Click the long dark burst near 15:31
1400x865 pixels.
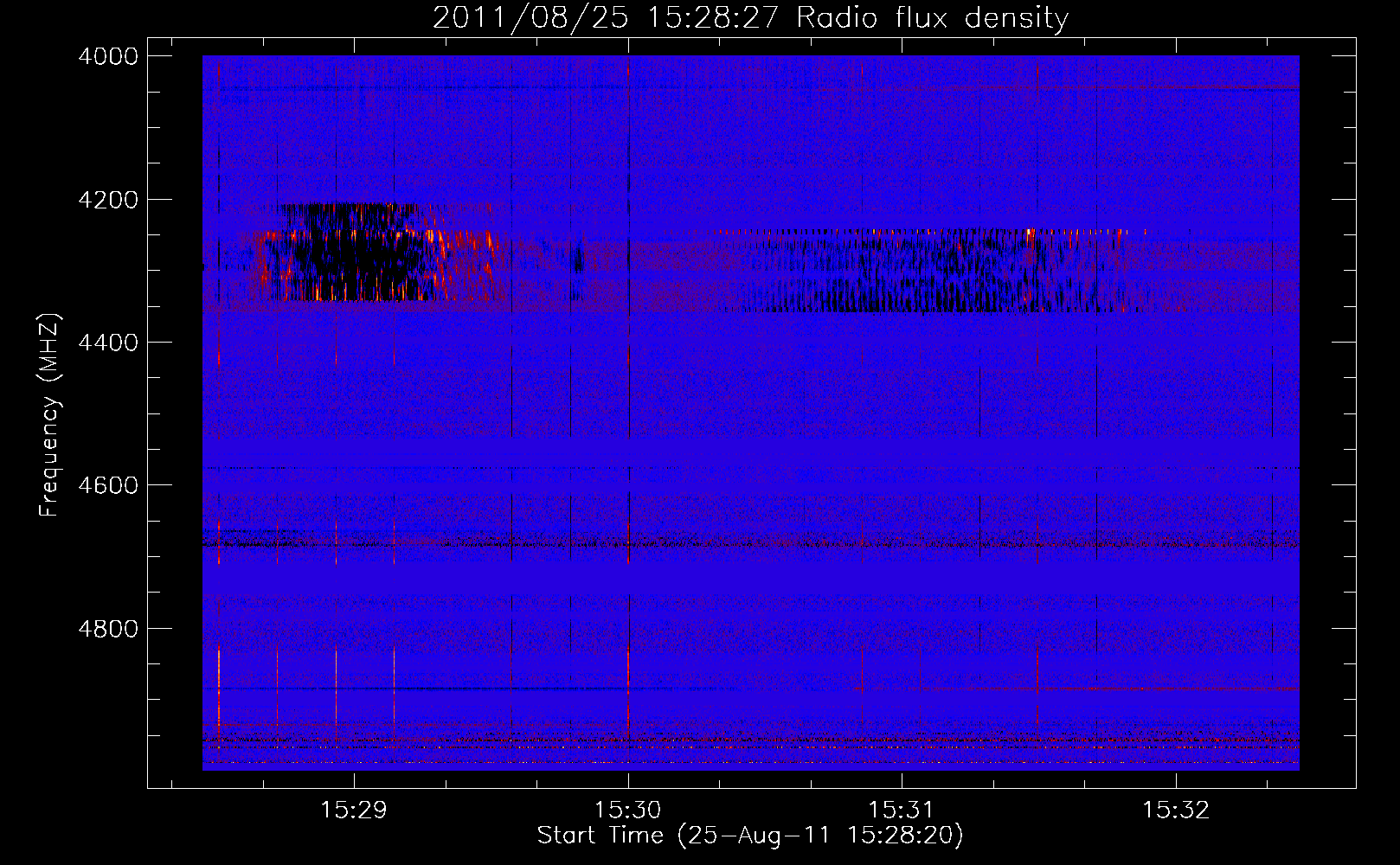939,271
